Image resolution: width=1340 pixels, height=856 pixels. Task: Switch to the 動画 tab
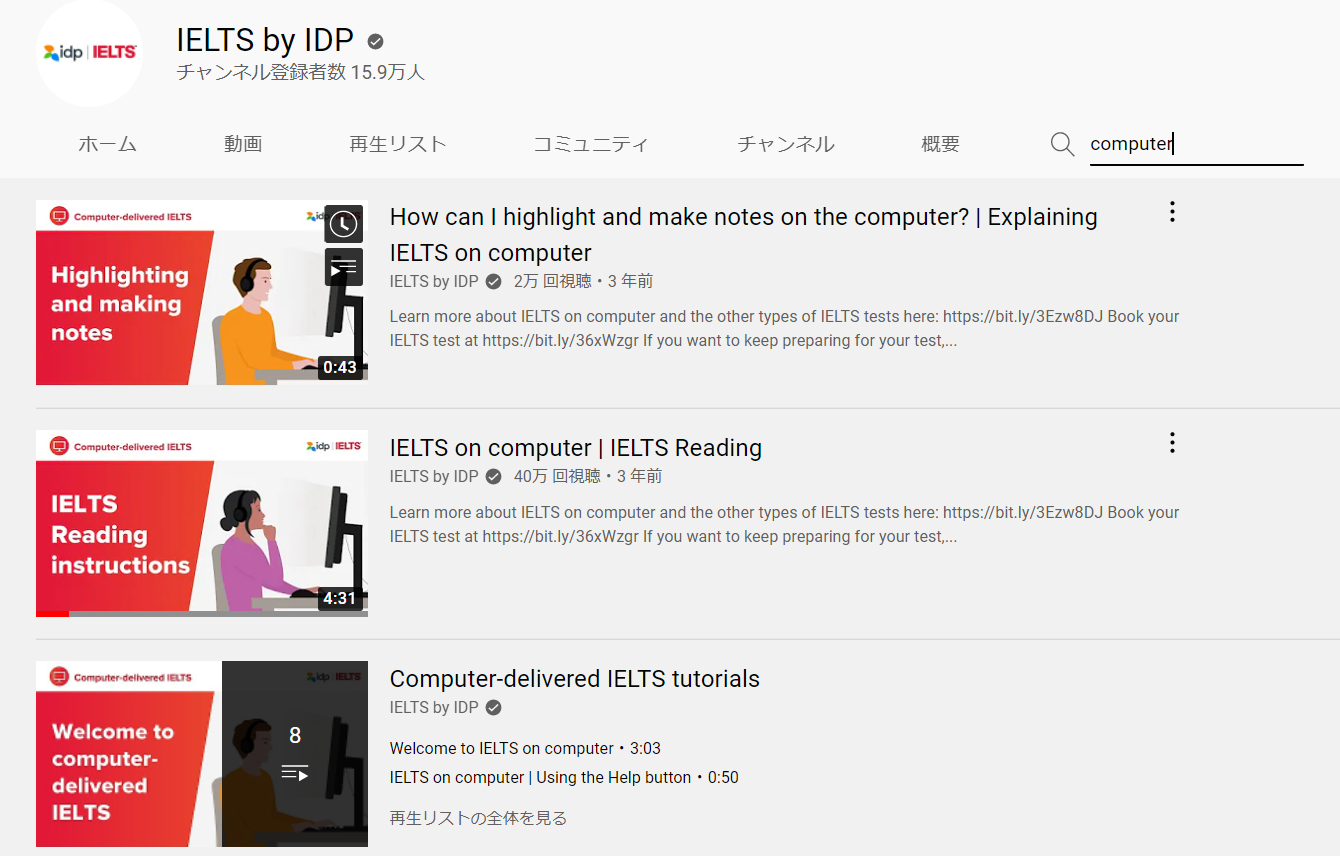tap(243, 144)
